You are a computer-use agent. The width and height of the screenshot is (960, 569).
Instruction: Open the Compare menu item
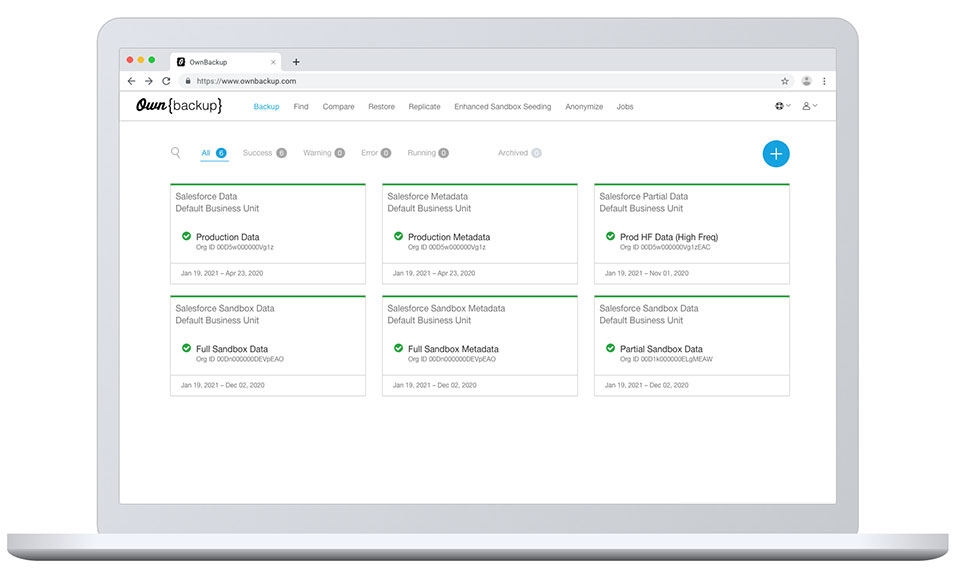pos(339,107)
